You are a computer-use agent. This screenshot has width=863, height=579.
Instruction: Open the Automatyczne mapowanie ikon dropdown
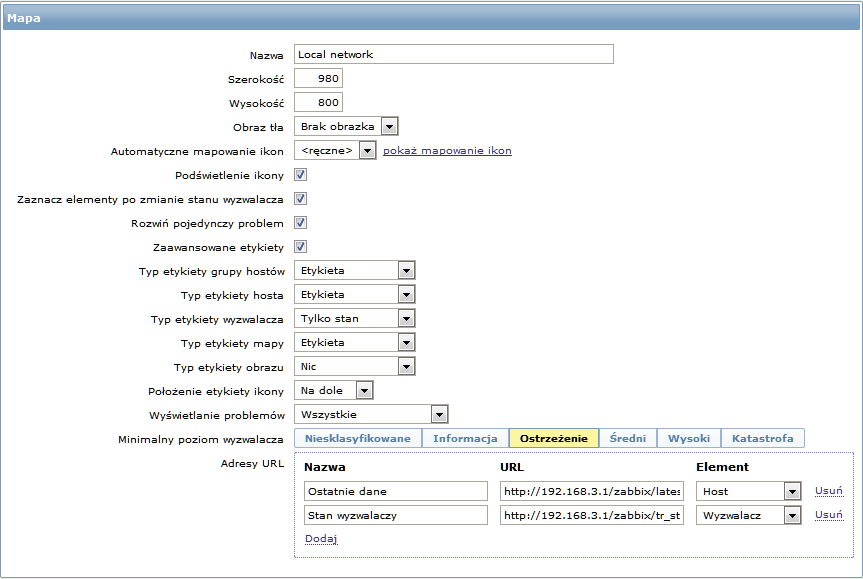(335, 150)
